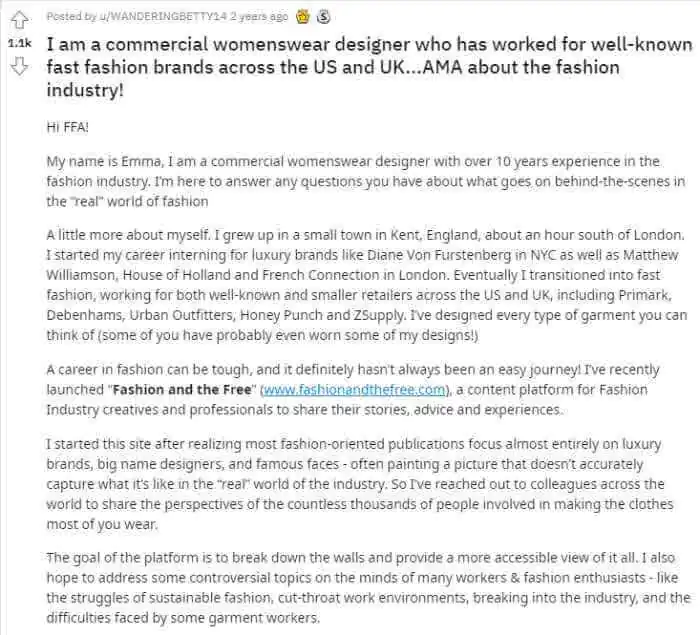Click the words "Urban Outfitters" in the post
The height and width of the screenshot is (635, 700).
(x=182, y=315)
